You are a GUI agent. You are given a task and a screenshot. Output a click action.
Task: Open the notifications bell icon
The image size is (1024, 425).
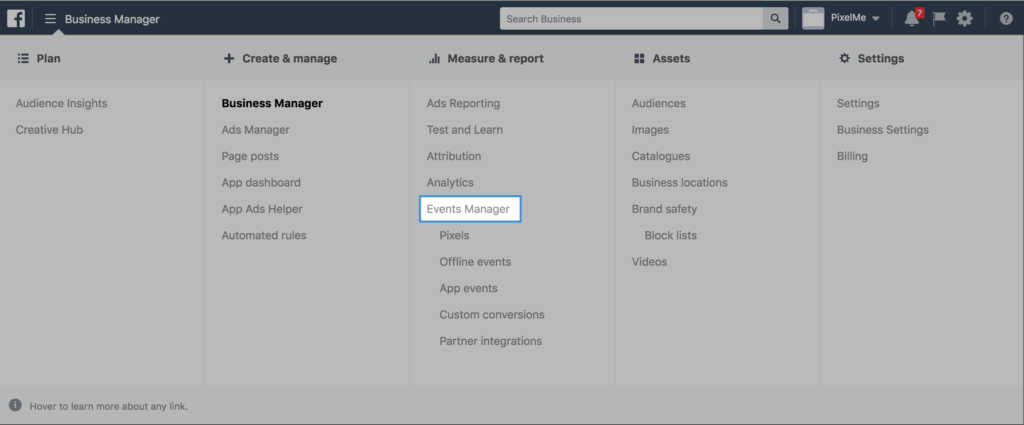pos(911,19)
